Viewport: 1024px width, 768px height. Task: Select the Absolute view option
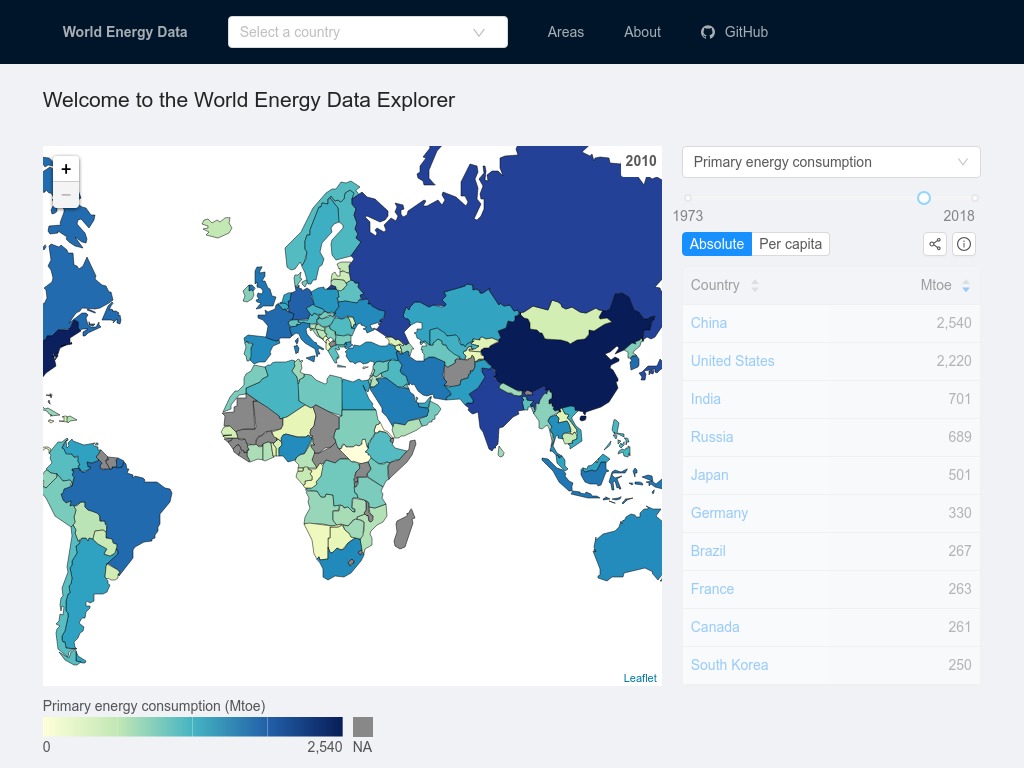click(716, 244)
